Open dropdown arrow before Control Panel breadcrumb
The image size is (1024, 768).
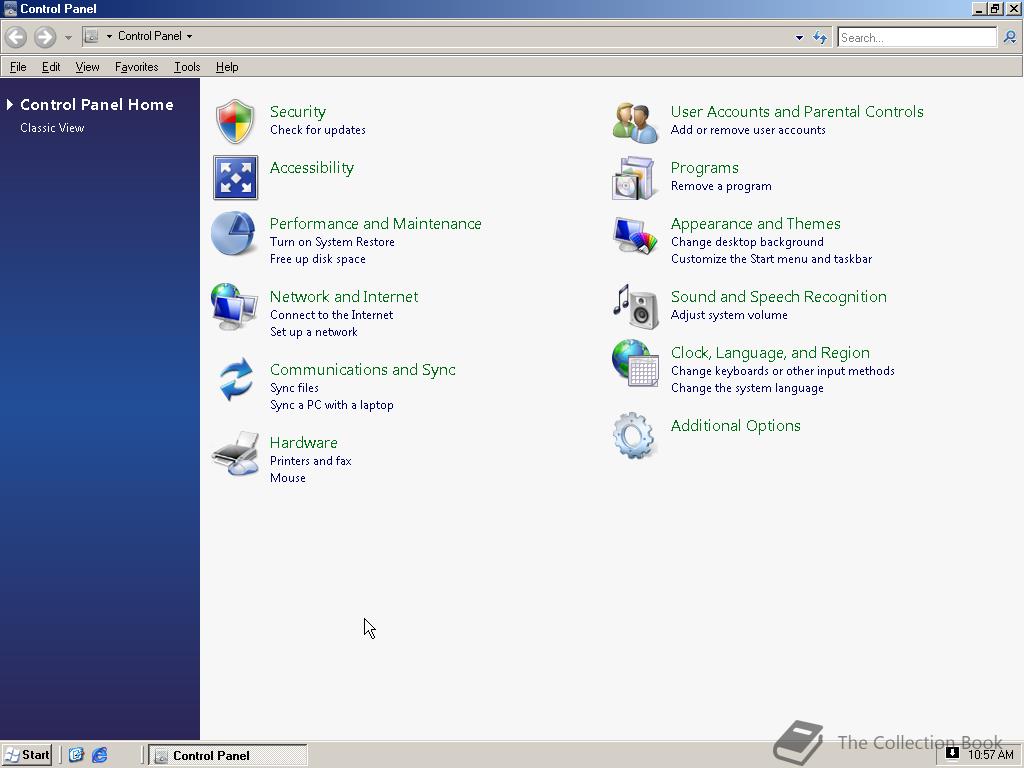109,37
